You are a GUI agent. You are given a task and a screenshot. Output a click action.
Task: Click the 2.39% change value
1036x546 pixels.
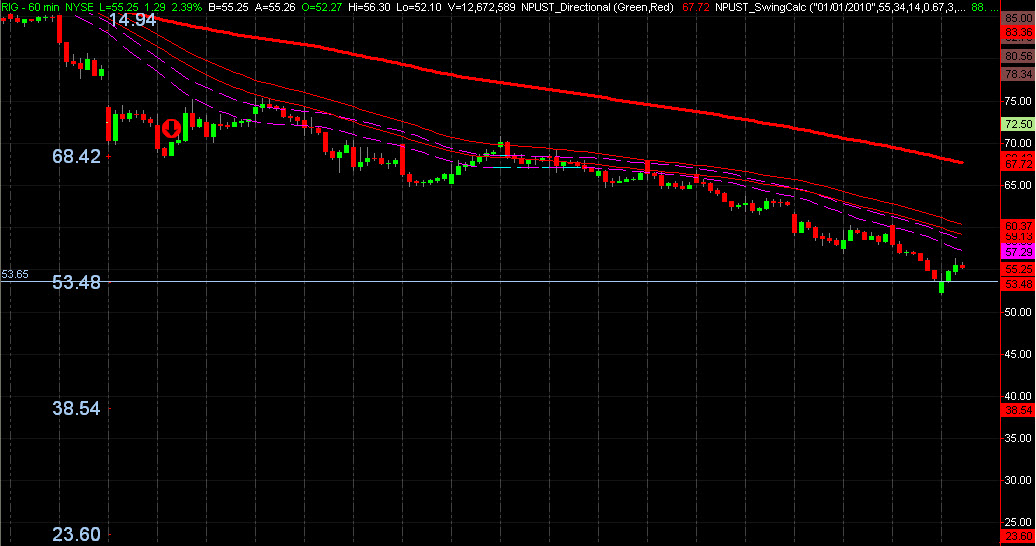pos(186,7)
